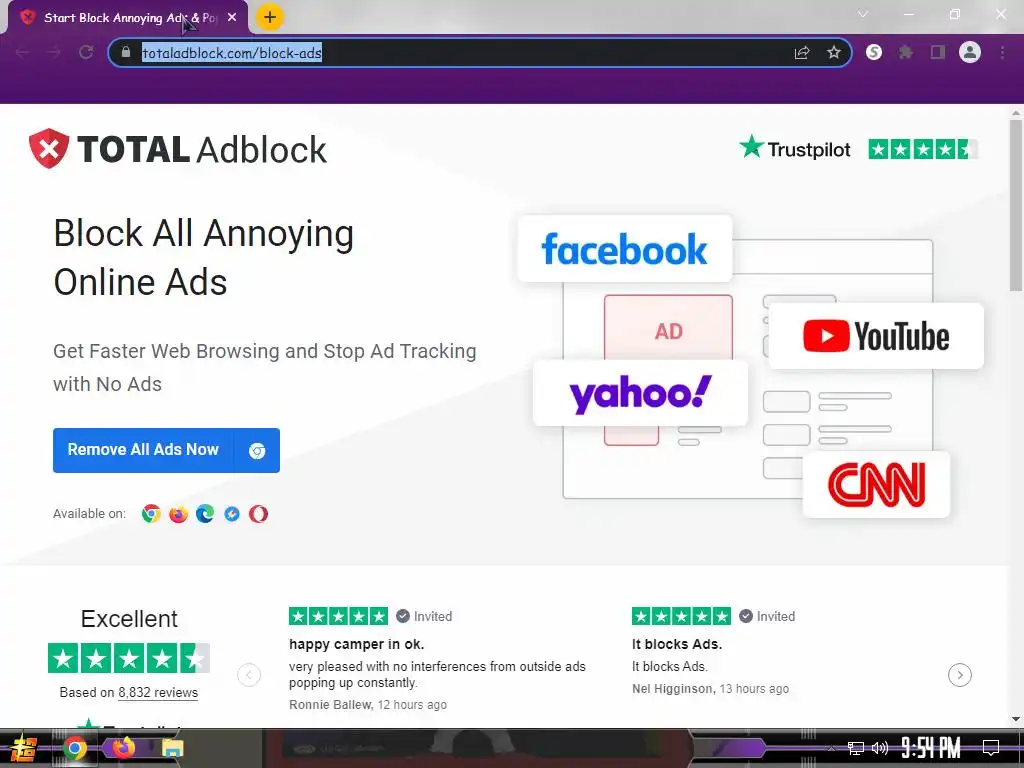
Task: Bookmark this page with the star icon
Action: tap(834, 52)
